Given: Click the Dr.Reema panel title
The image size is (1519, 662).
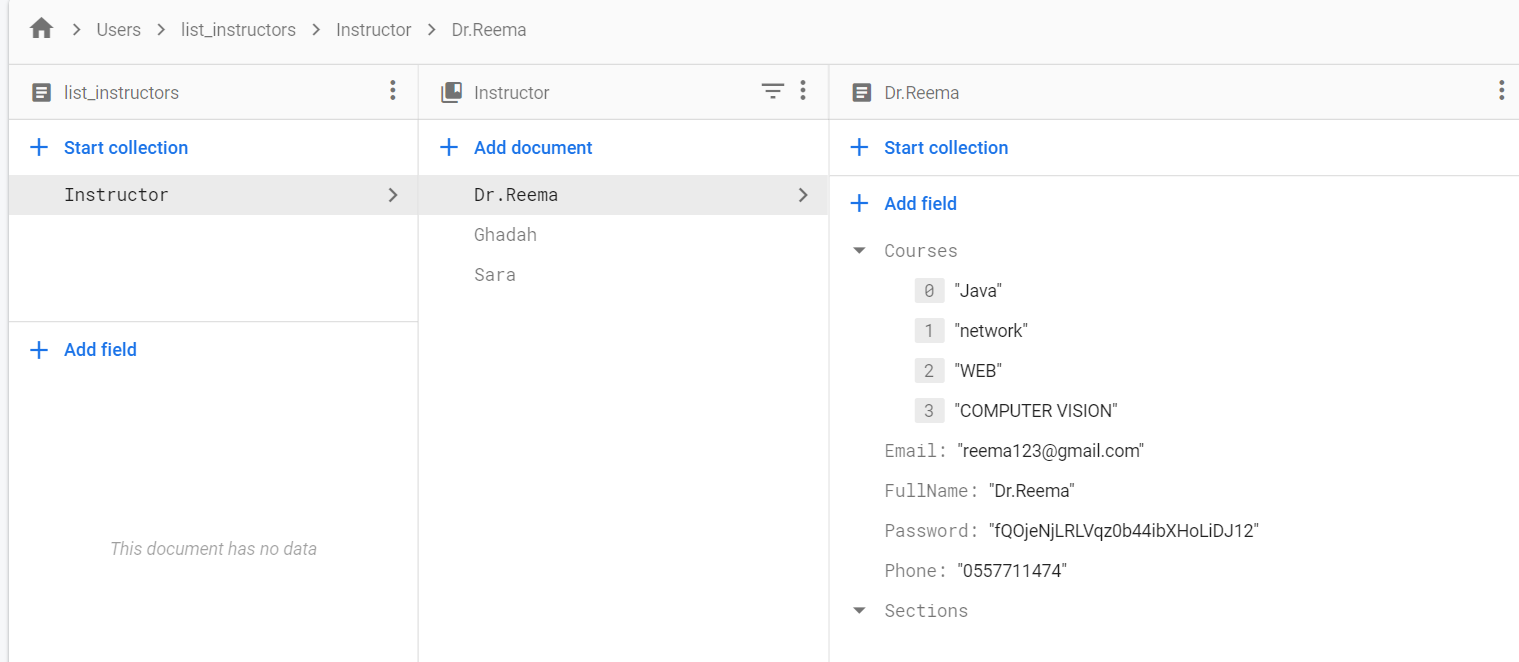Looking at the screenshot, I should [x=921, y=92].
